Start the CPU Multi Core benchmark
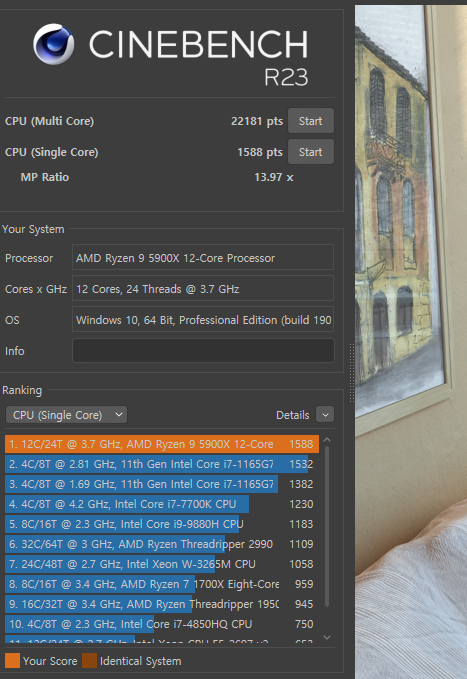 [x=311, y=121]
